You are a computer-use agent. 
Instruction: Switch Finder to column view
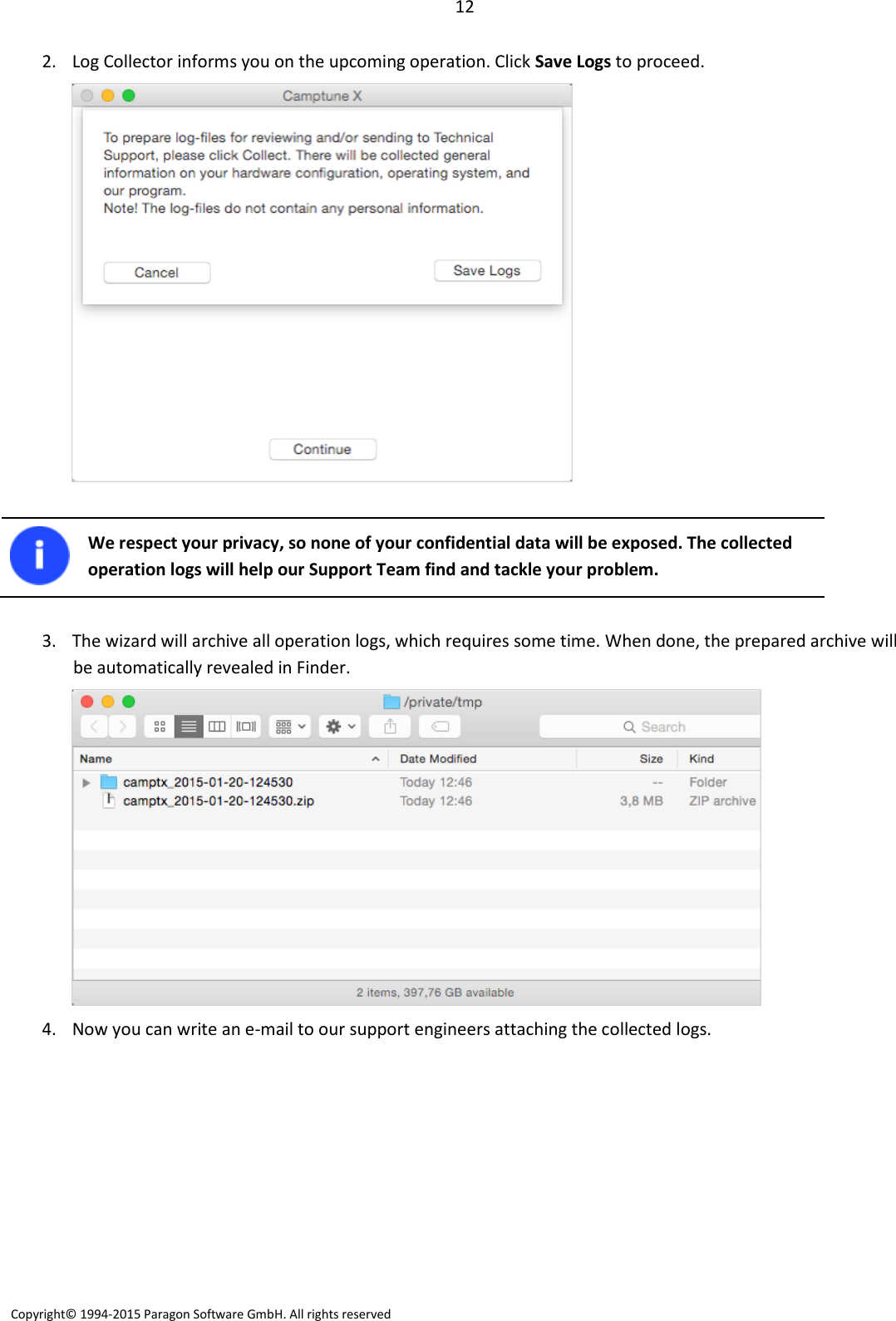click(x=217, y=727)
